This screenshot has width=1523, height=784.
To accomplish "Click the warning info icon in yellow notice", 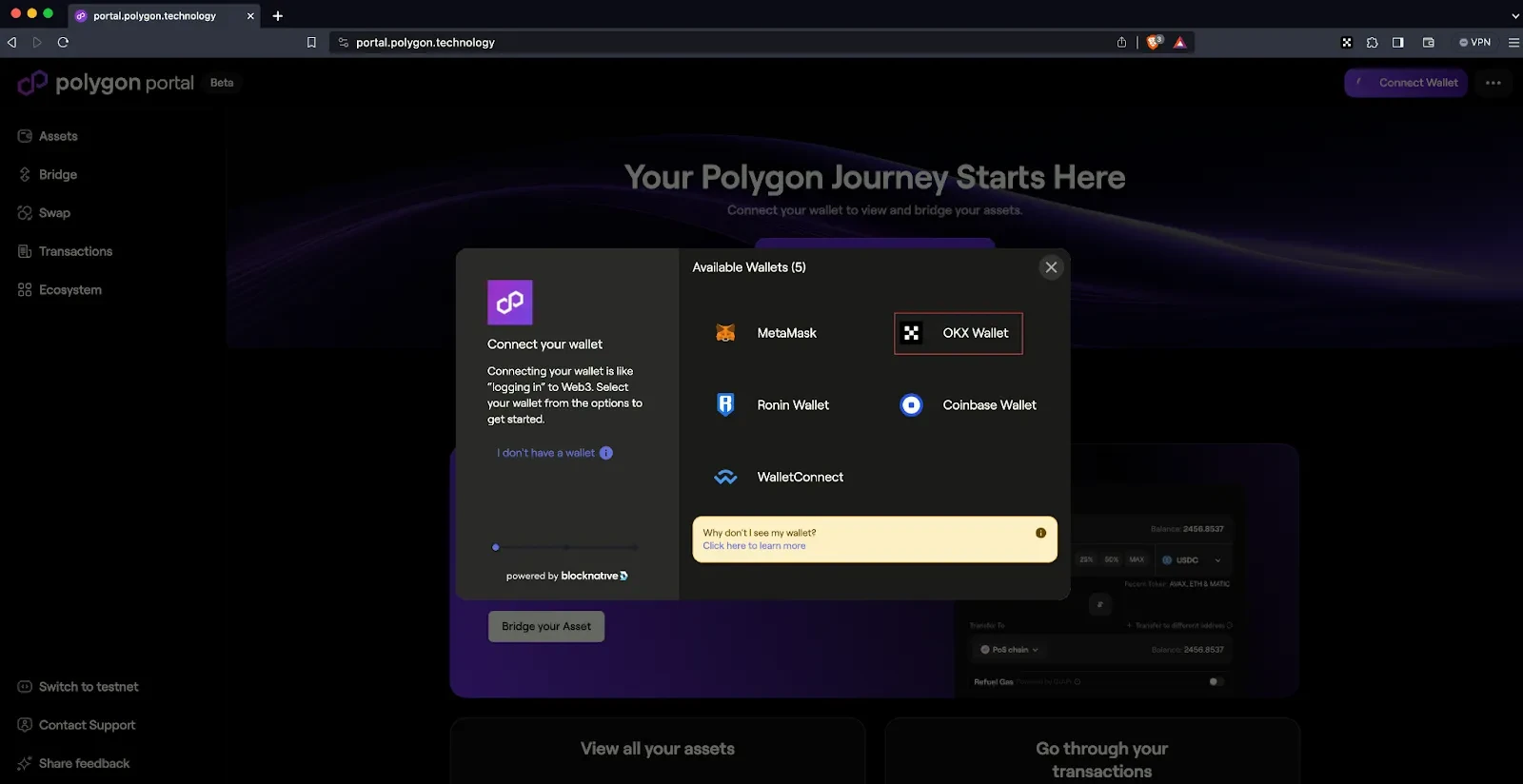I will (x=1040, y=533).
